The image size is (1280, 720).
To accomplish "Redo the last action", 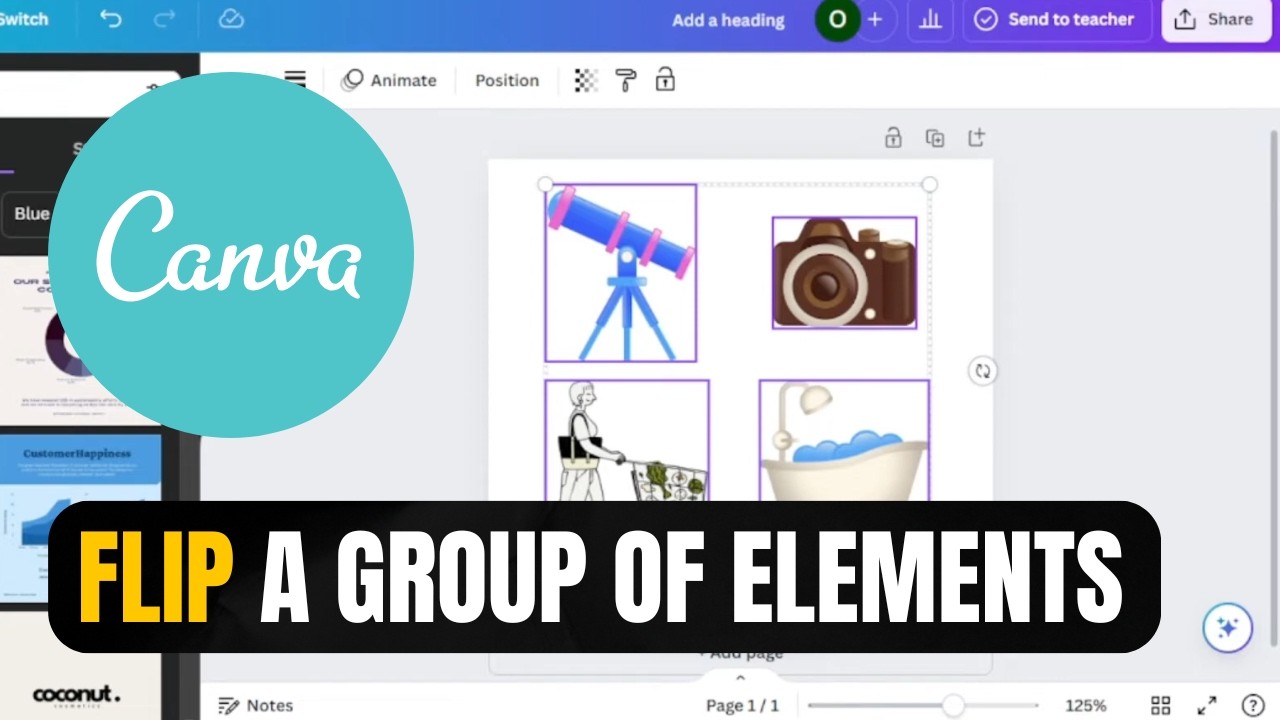I will (x=165, y=19).
